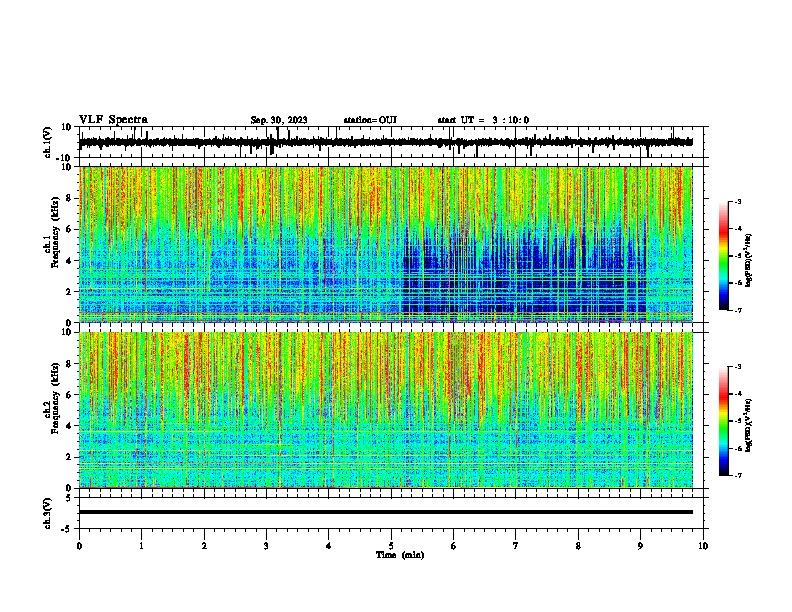
Task: Click the ch.1 colorbar log(PSD) label
Action: click(x=749, y=261)
